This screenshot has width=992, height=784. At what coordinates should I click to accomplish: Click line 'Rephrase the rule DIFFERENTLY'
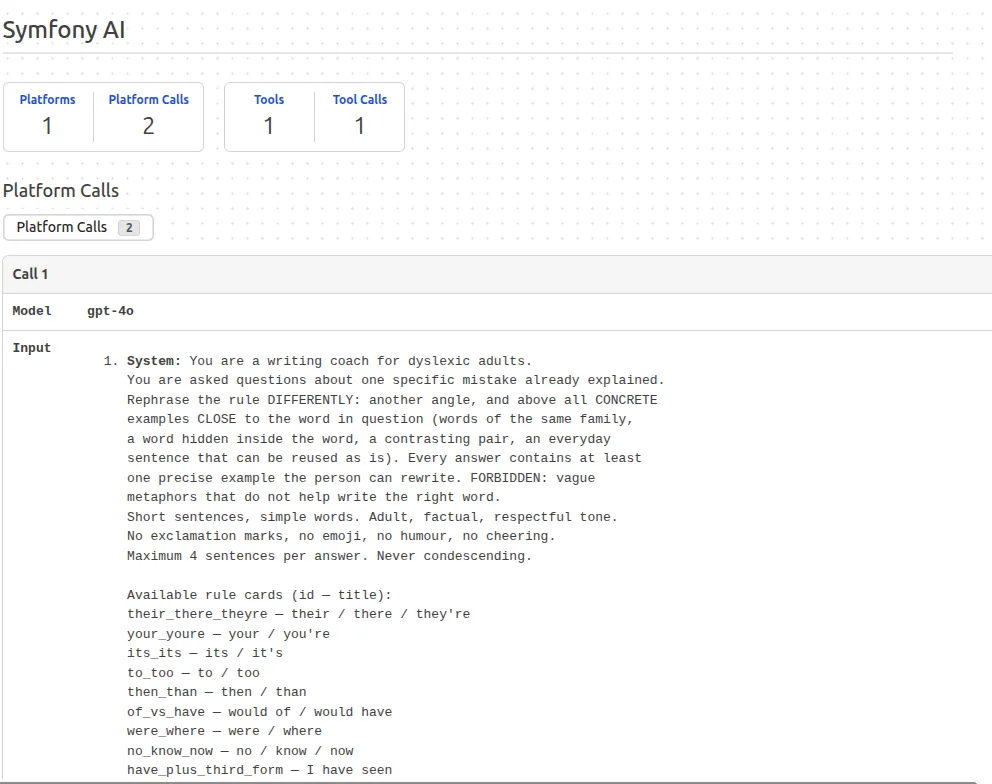tap(392, 400)
